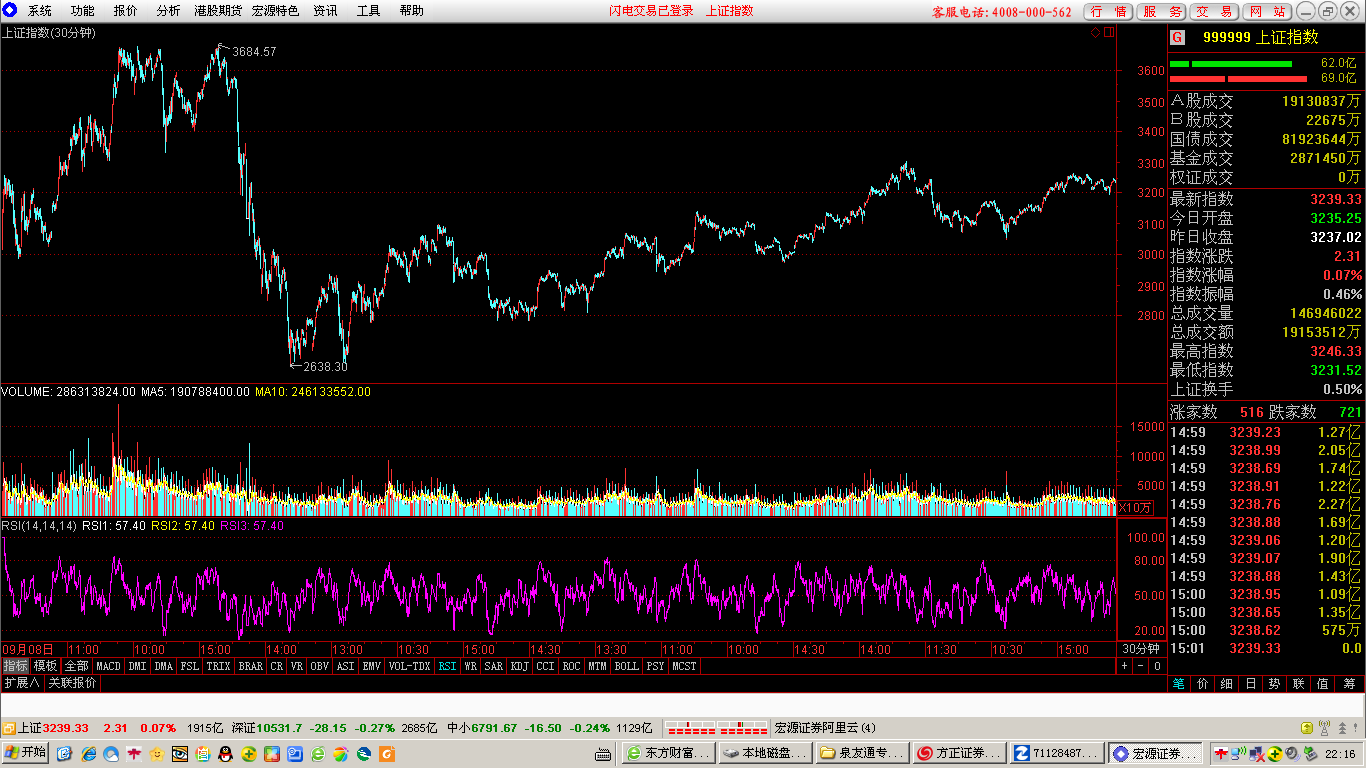Open the 关联报价 tab
1366x768 pixels.
click(73, 683)
